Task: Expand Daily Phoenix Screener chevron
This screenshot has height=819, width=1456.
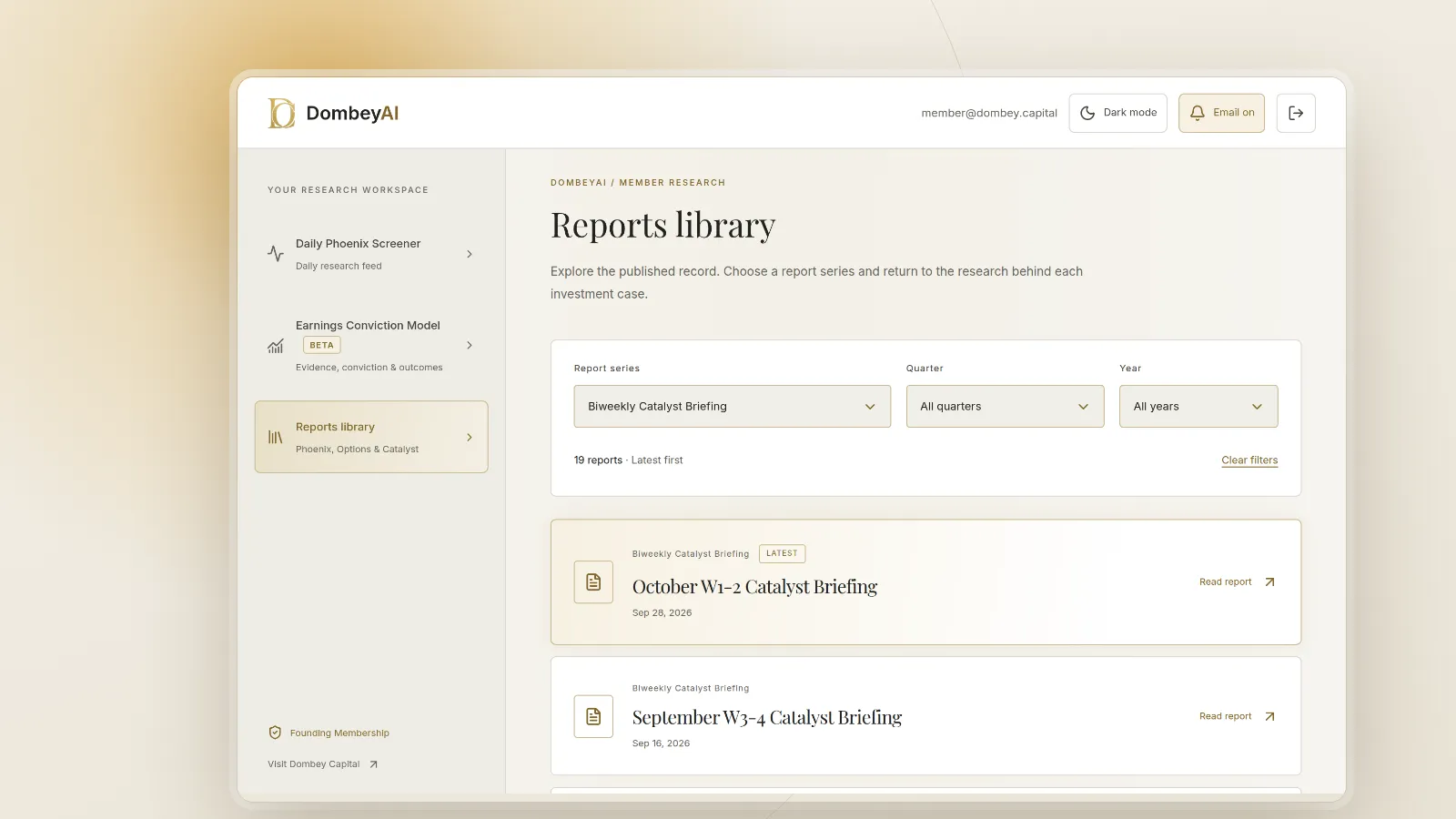Action: click(x=470, y=254)
